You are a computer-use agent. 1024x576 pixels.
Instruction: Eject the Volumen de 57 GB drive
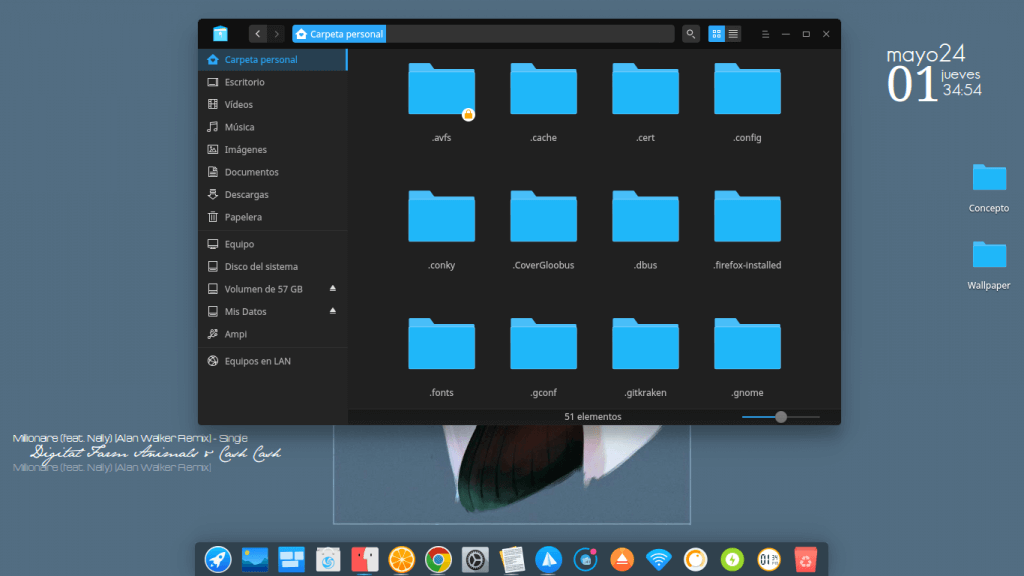click(x=333, y=289)
